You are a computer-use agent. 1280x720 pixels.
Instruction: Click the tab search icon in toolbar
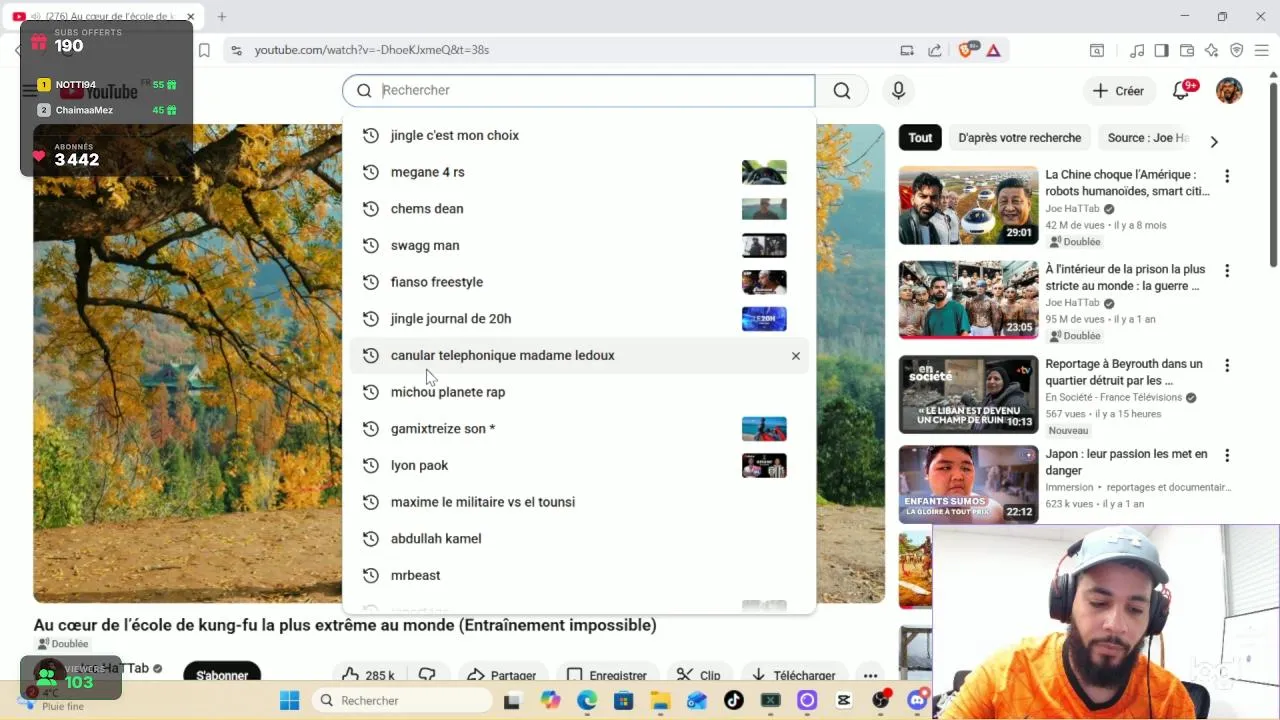click(1097, 50)
